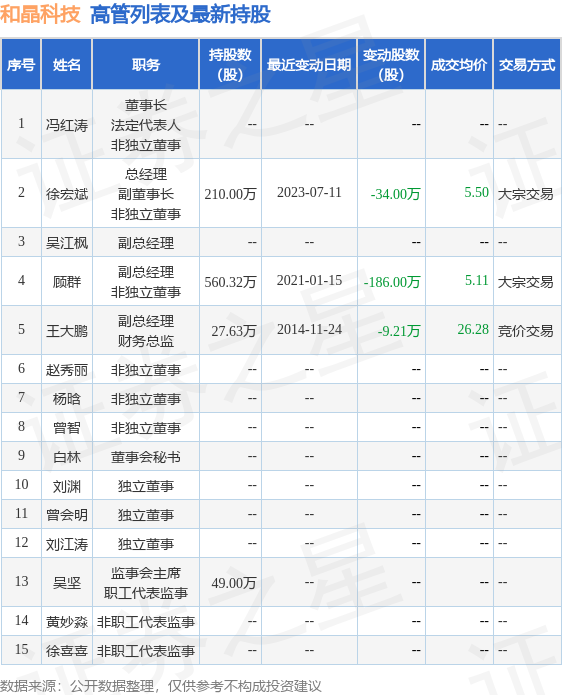The width and height of the screenshot is (562, 695).
Task: Click the 和晶科技 company title
Action: (40, 14)
